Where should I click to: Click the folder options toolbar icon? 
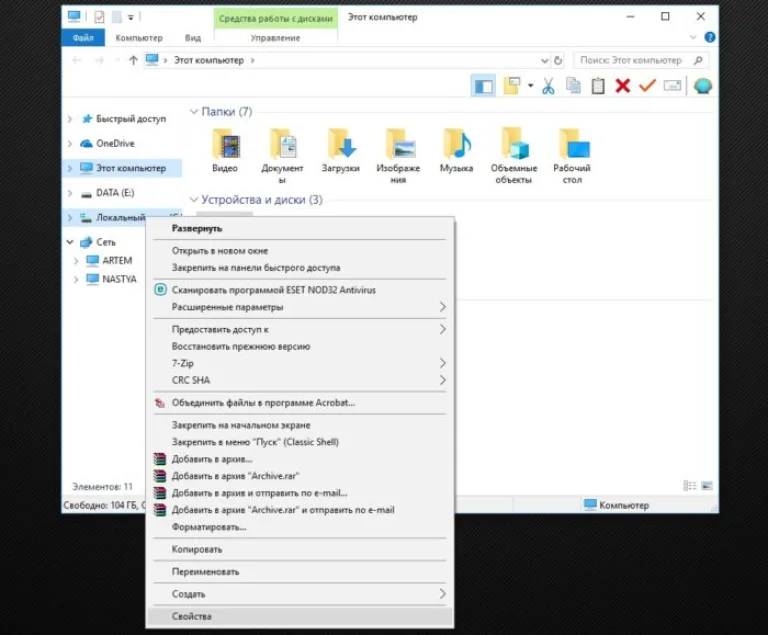(512, 86)
